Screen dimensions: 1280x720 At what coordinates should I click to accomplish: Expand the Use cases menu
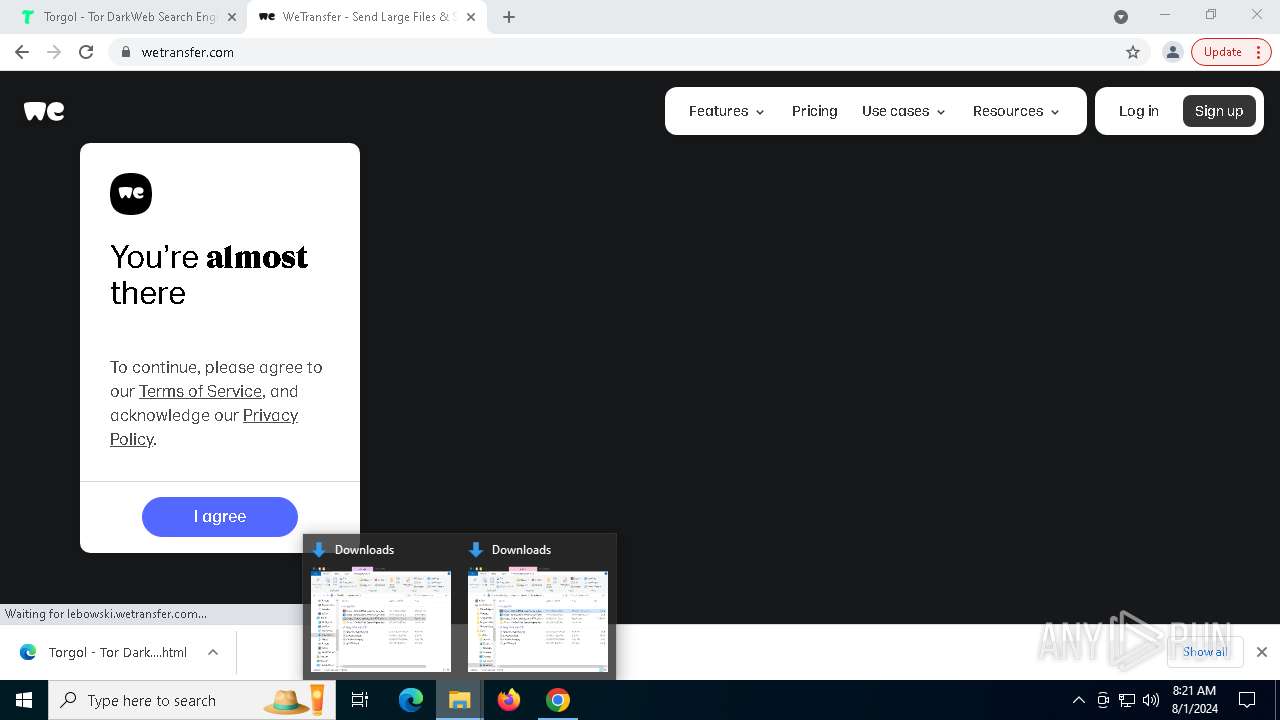[904, 111]
